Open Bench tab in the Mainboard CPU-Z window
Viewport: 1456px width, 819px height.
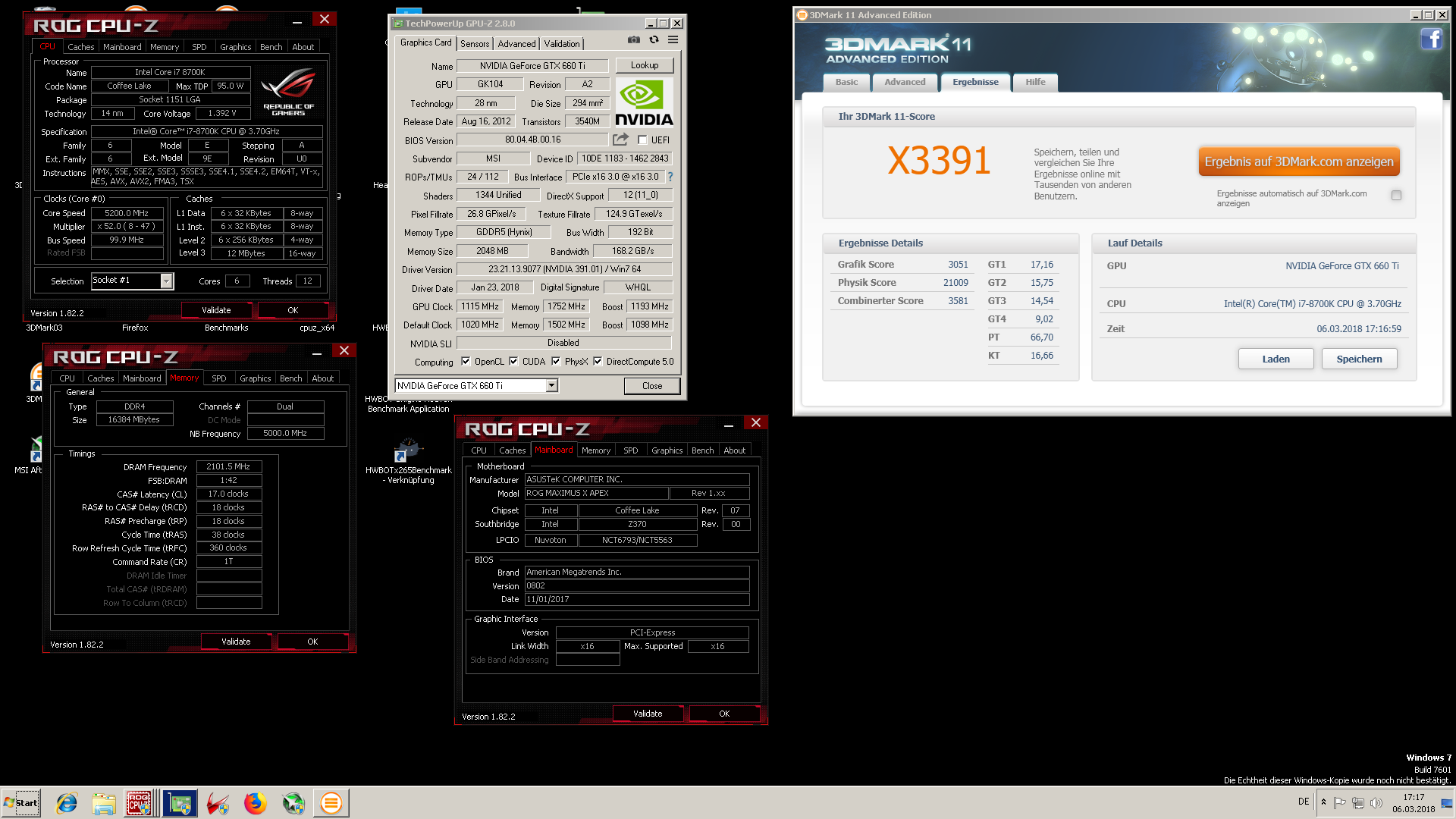coord(703,450)
